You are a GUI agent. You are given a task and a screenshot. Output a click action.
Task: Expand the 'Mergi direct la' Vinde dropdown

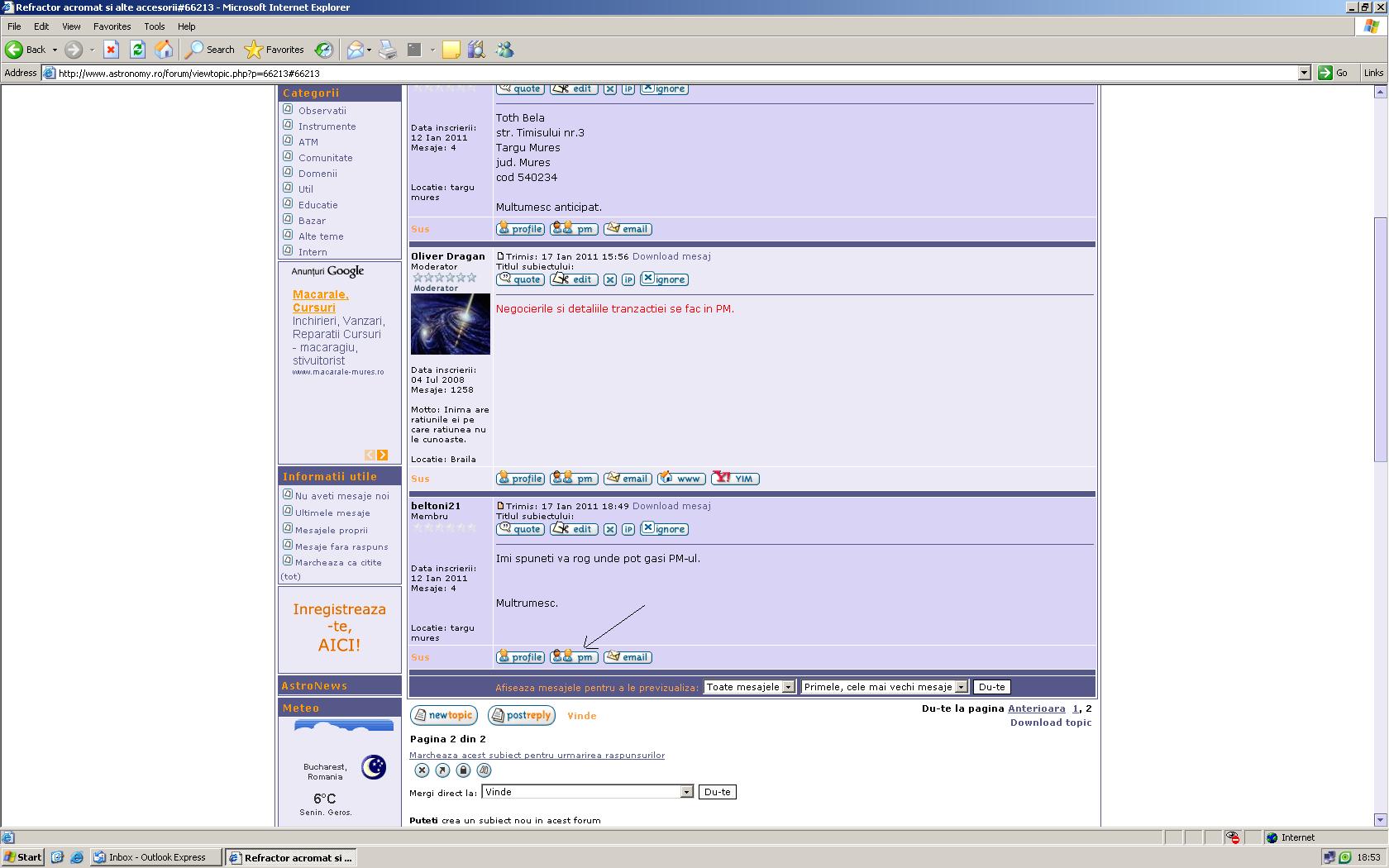[686, 792]
